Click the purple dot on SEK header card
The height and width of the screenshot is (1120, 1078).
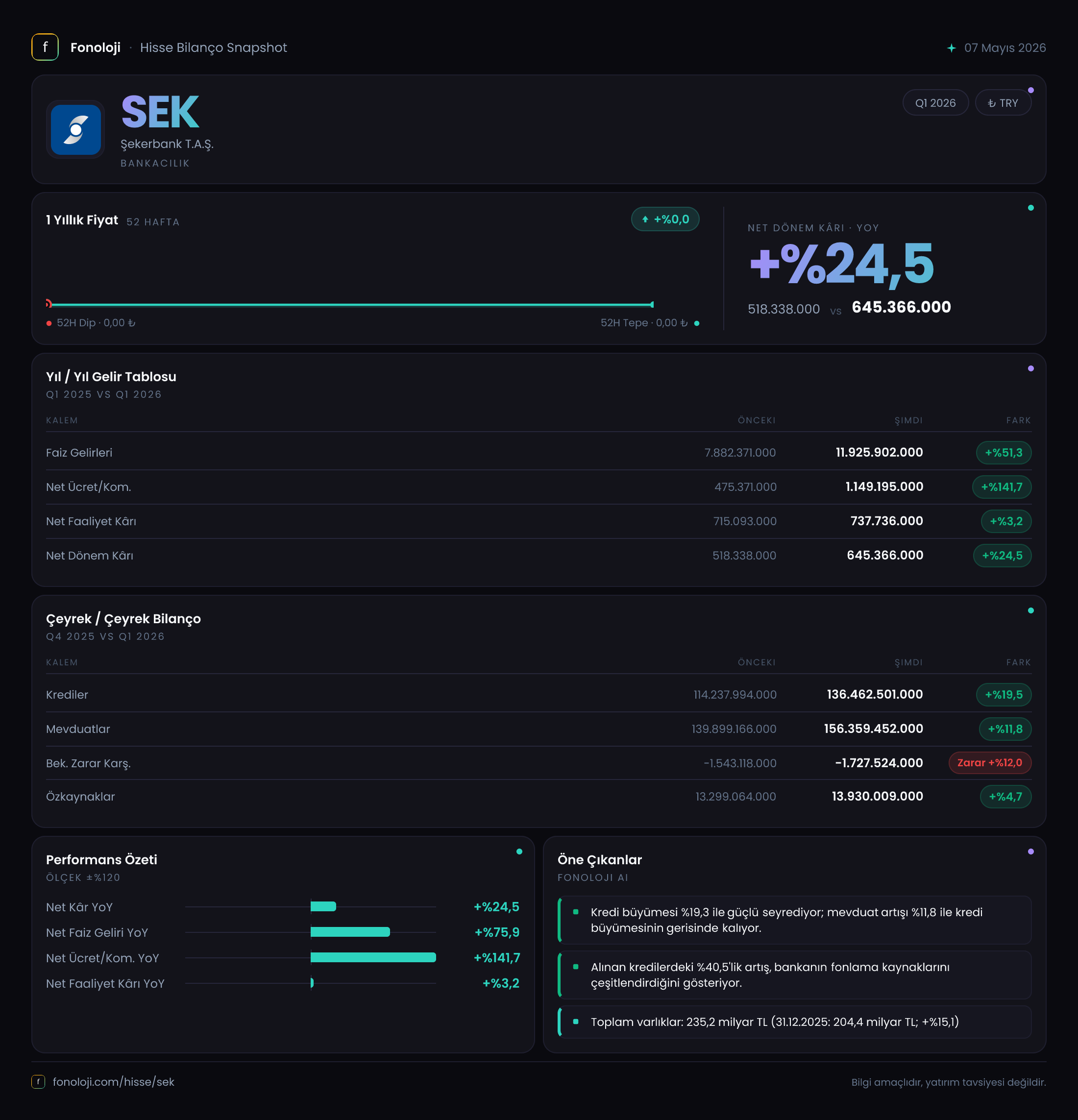coord(1031,90)
